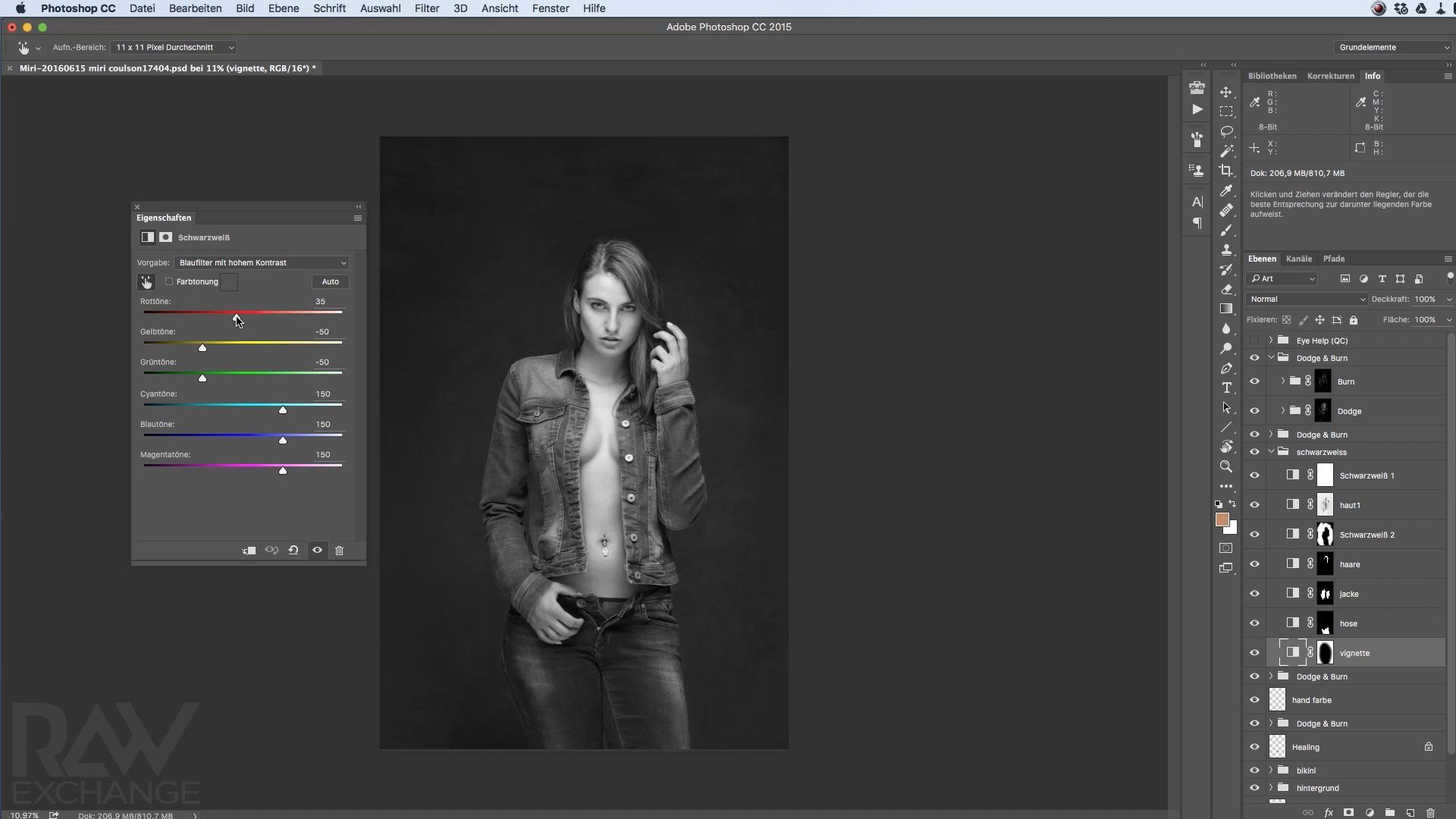Click the Cyantöne slider handle
The width and height of the screenshot is (1456, 819).
(283, 409)
